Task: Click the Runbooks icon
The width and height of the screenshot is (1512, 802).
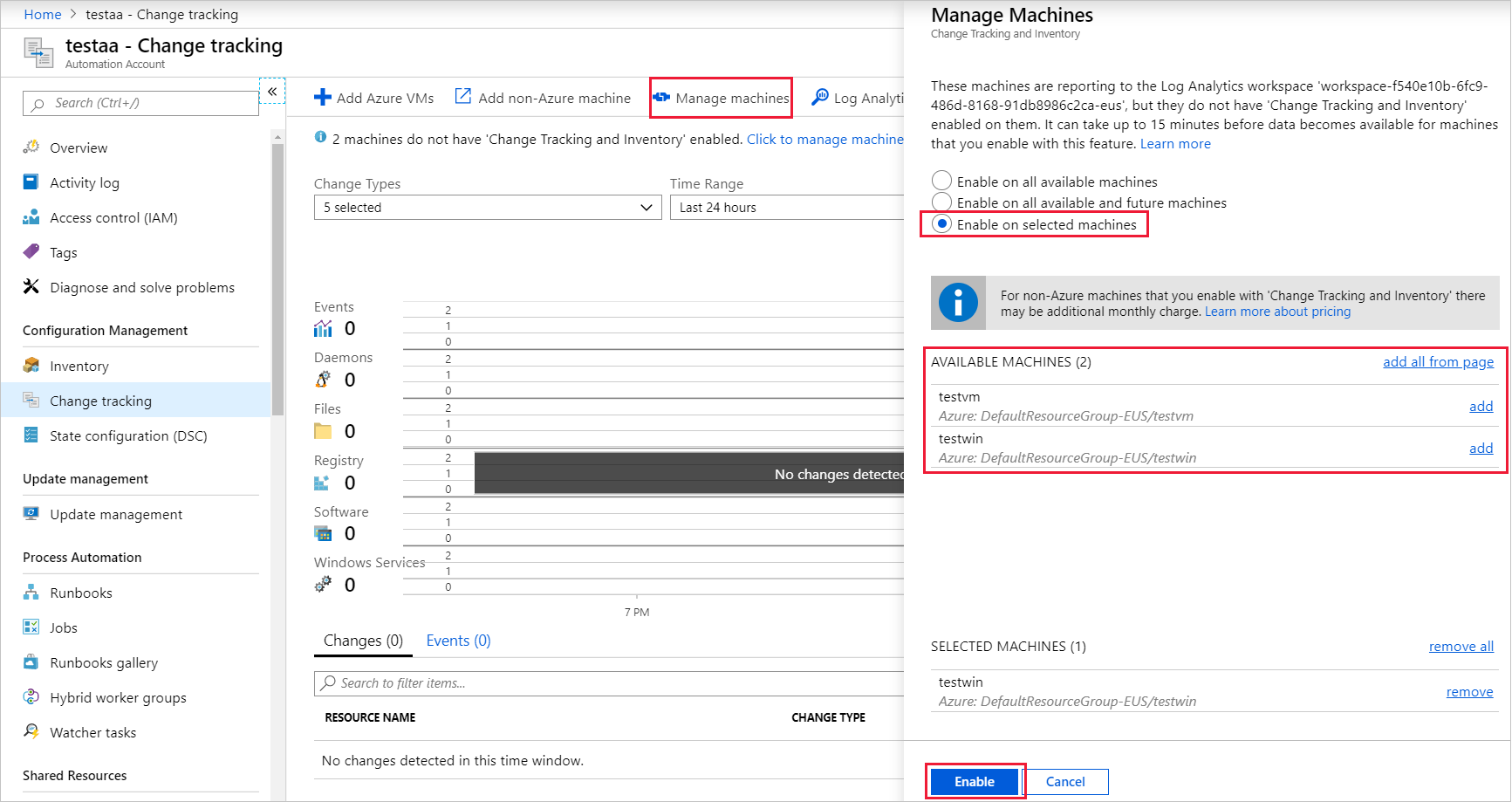Action: [31, 592]
